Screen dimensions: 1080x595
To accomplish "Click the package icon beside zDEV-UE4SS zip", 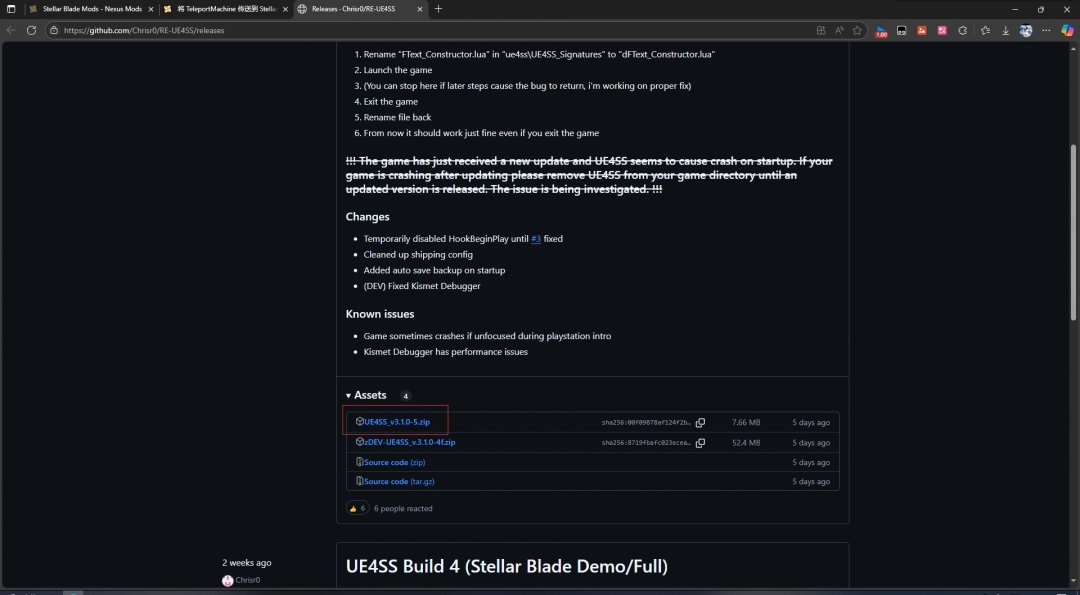I will pyautogui.click(x=360, y=441).
